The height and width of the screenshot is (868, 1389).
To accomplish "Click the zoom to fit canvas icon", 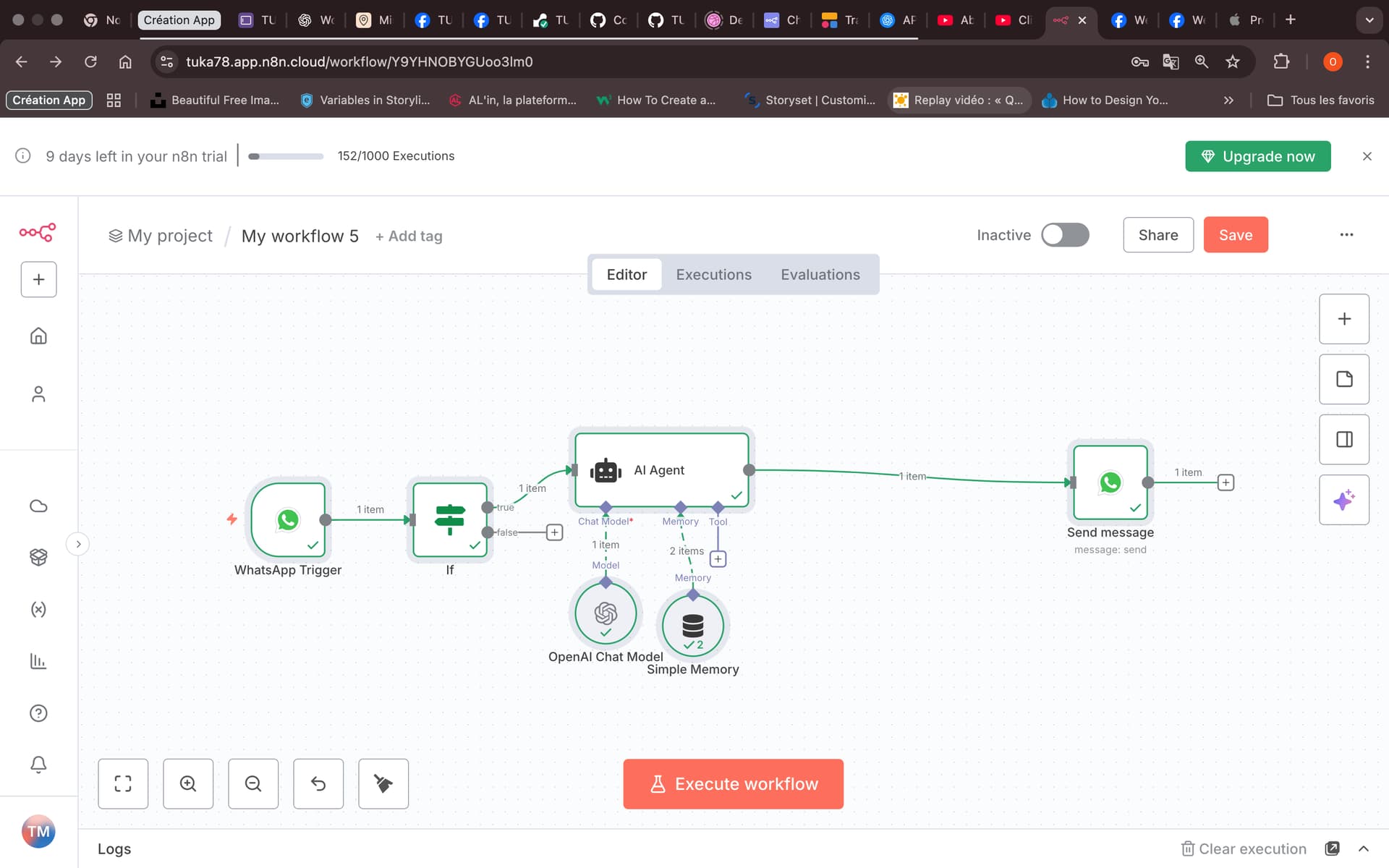I will point(123,783).
